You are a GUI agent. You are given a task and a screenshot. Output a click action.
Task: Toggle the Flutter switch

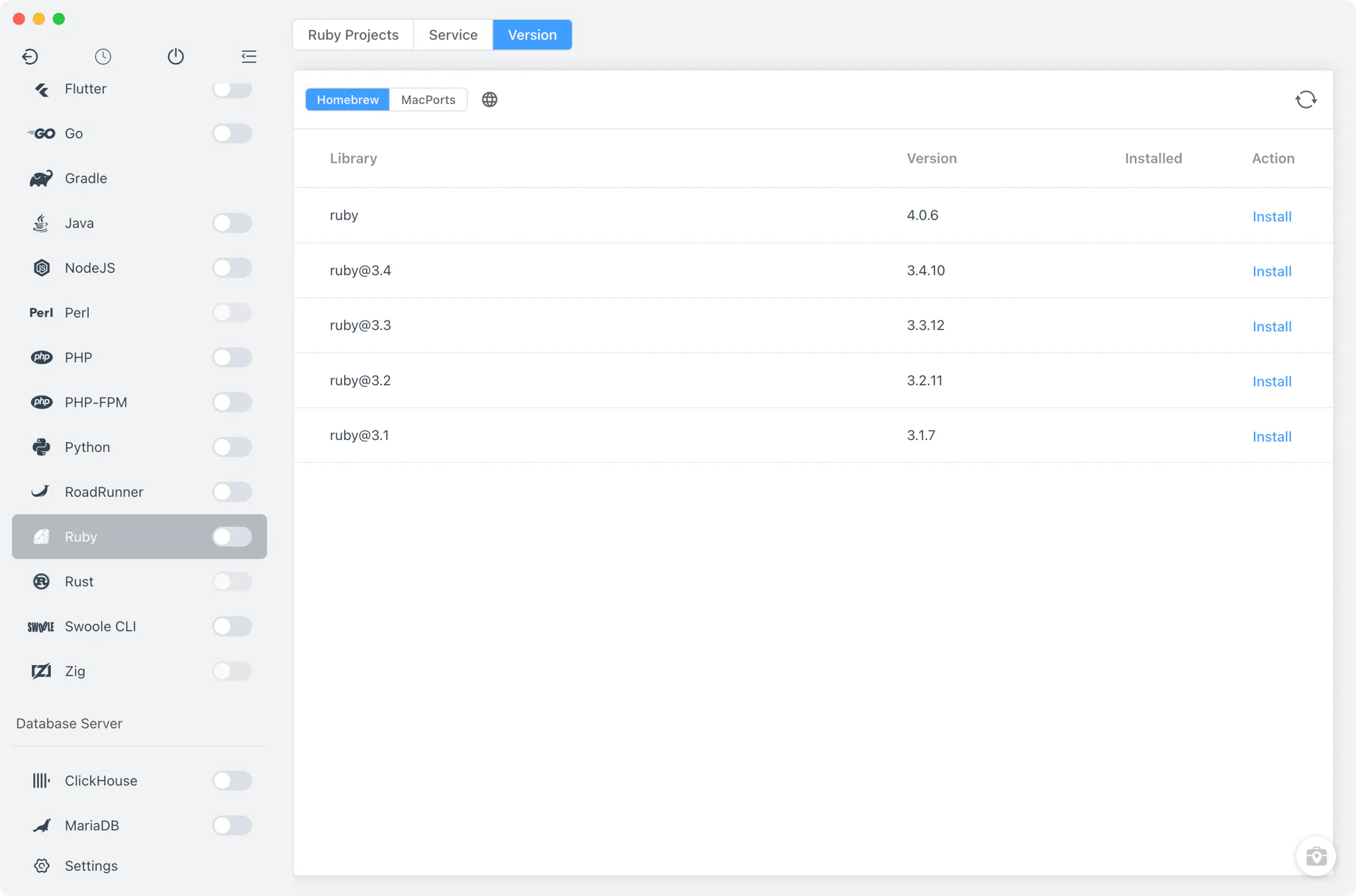[232, 89]
